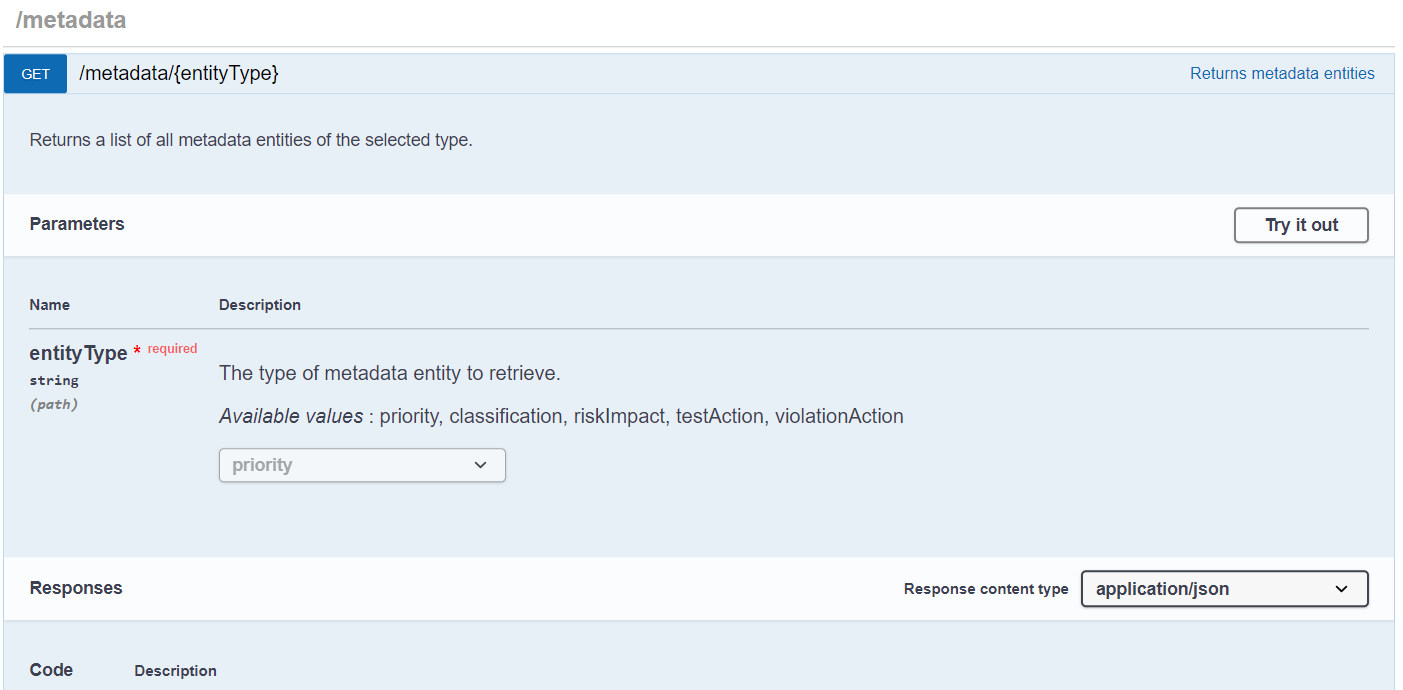The width and height of the screenshot is (1403, 690).
Task: Open the priority entityType dropdown
Action: 362,465
